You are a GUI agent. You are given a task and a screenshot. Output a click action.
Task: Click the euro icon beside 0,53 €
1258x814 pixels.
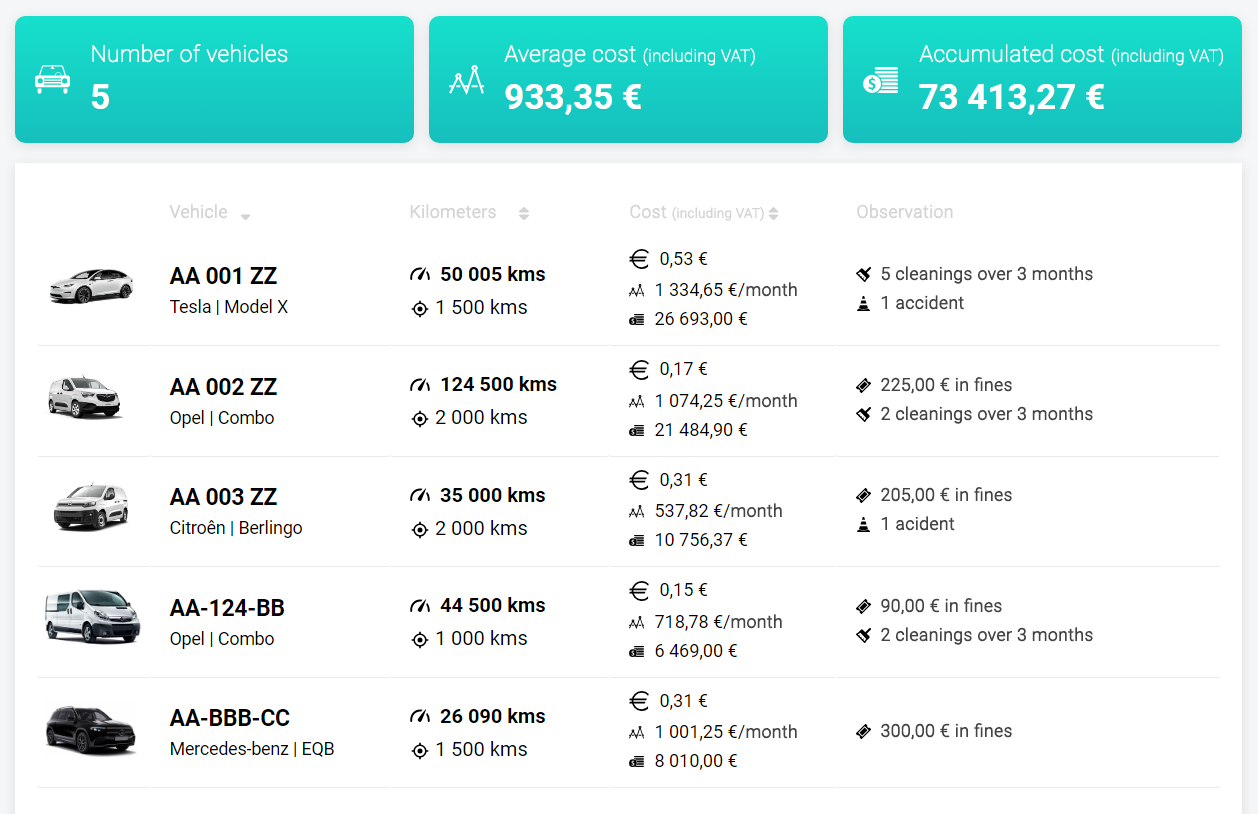coord(640,258)
